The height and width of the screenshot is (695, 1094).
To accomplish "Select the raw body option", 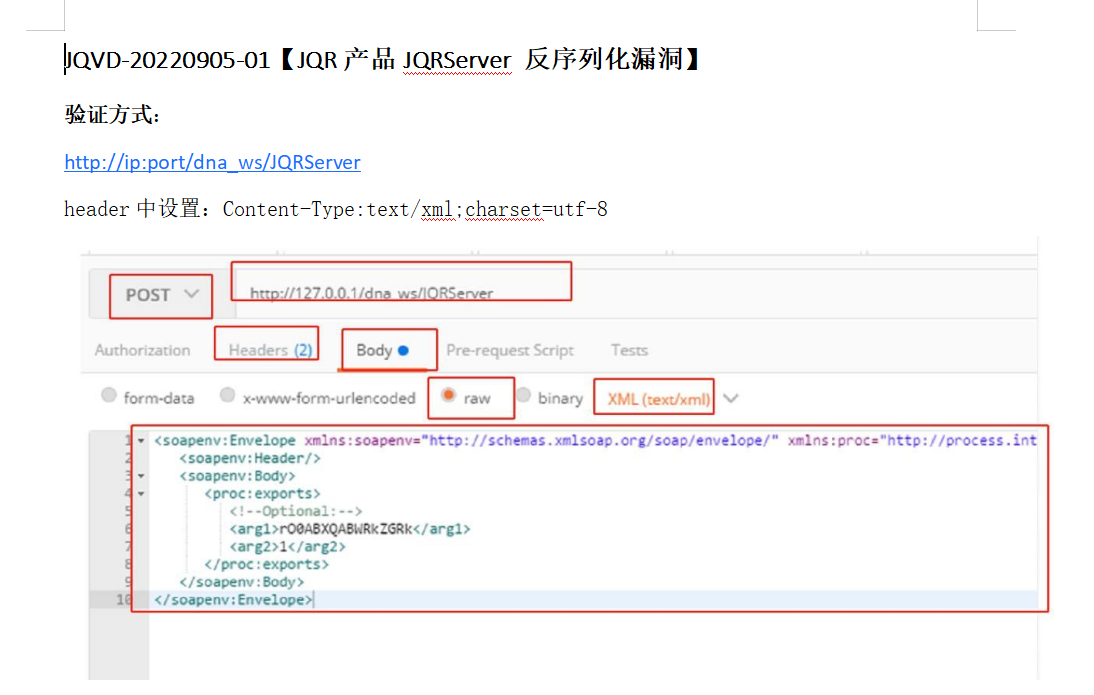I will [449, 397].
